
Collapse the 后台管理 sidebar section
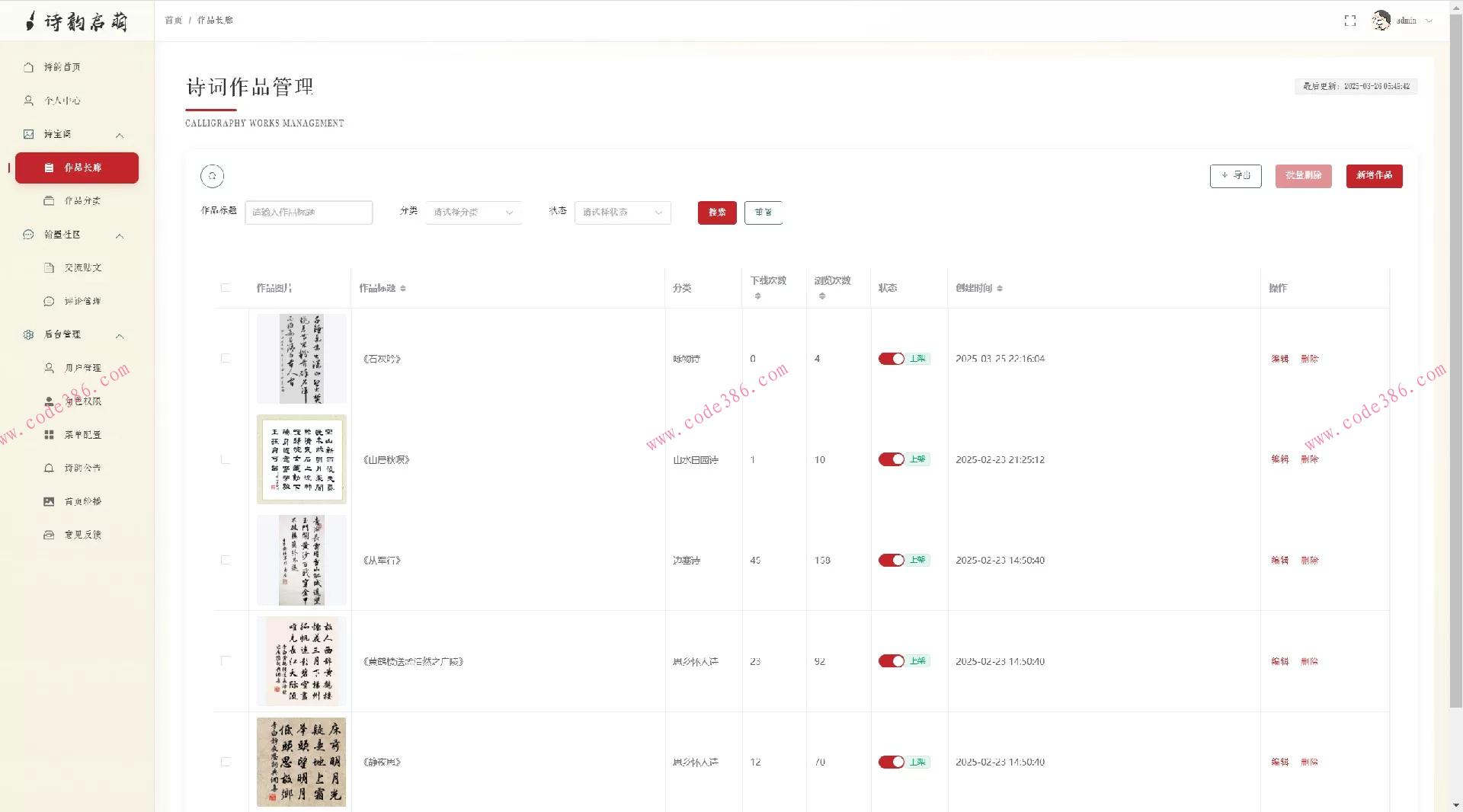click(x=120, y=336)
